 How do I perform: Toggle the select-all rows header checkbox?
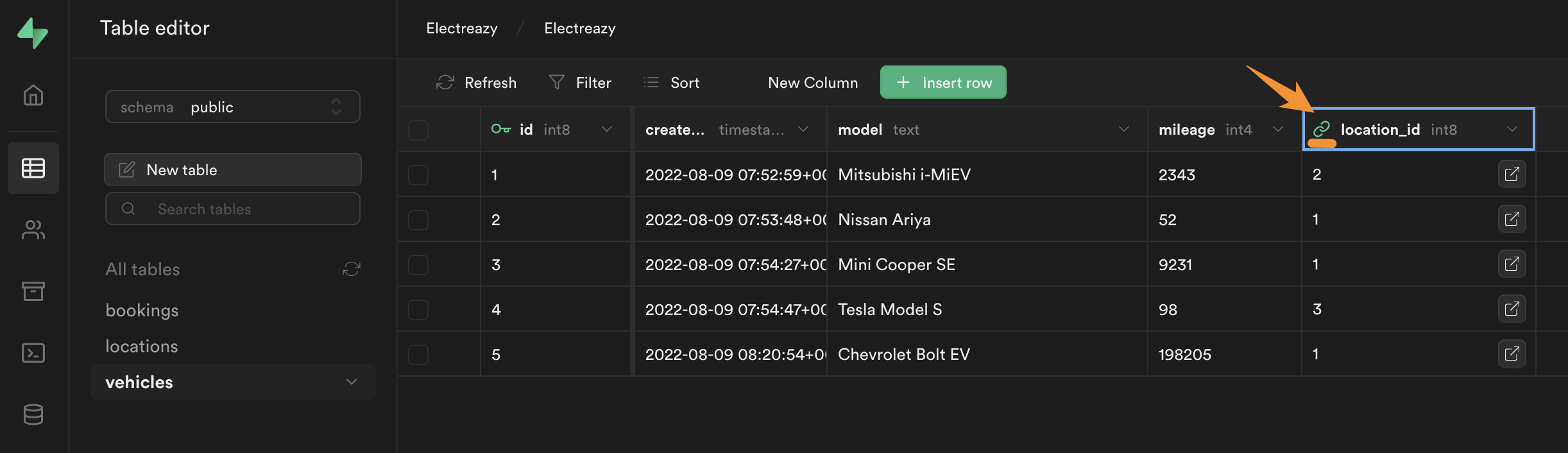[x=418, y=130]
